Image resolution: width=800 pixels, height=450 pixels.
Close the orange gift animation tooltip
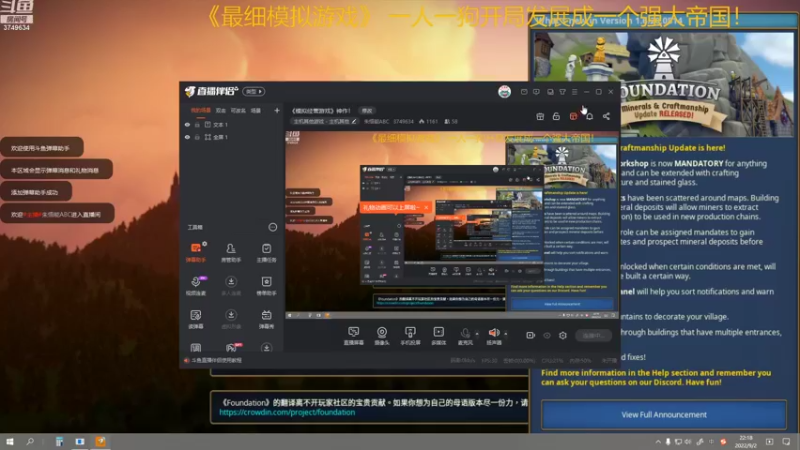tap(426, 208)
